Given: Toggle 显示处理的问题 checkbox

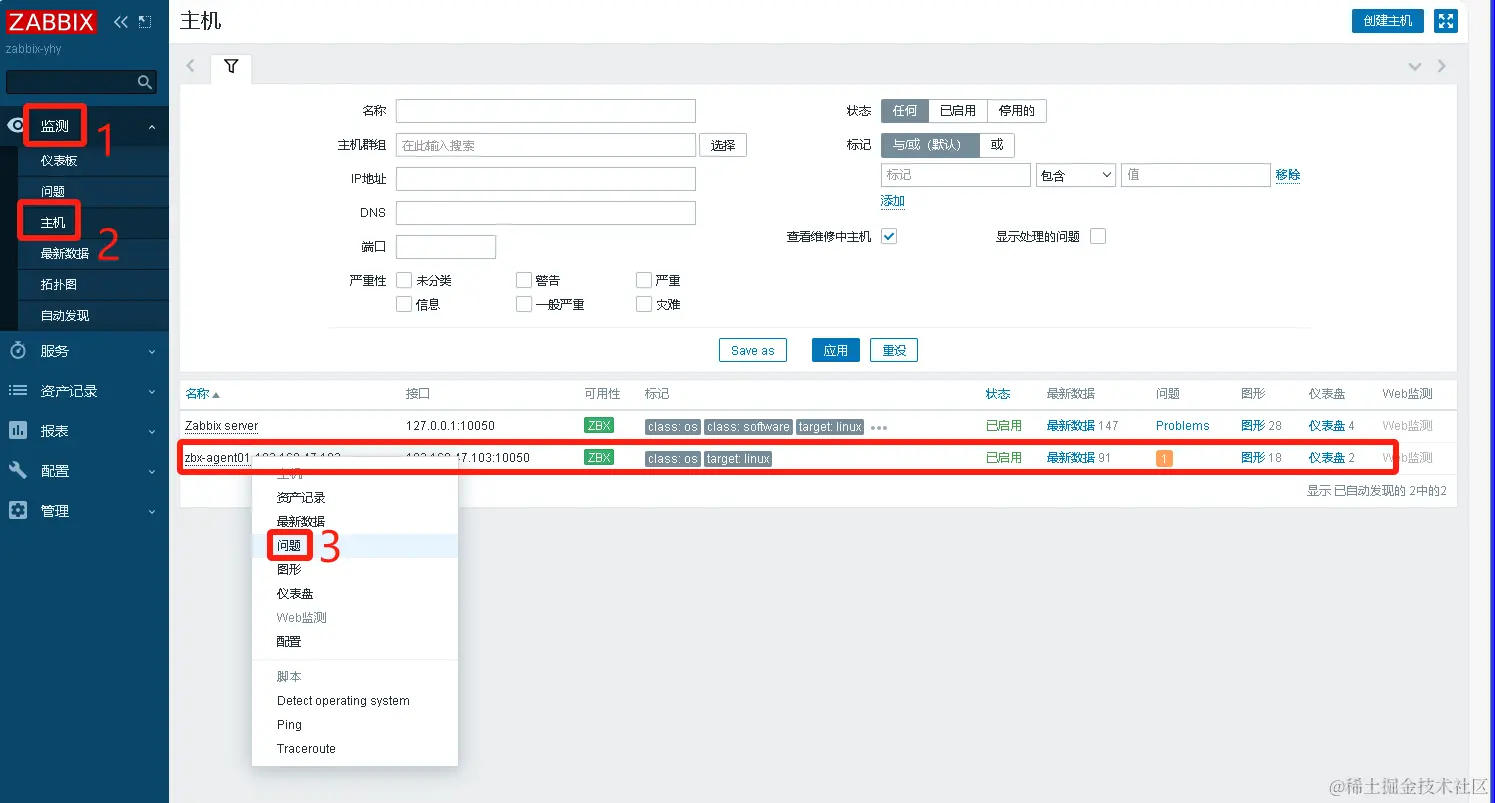Looking at the screenshot, I should [x=1098, y=236].
